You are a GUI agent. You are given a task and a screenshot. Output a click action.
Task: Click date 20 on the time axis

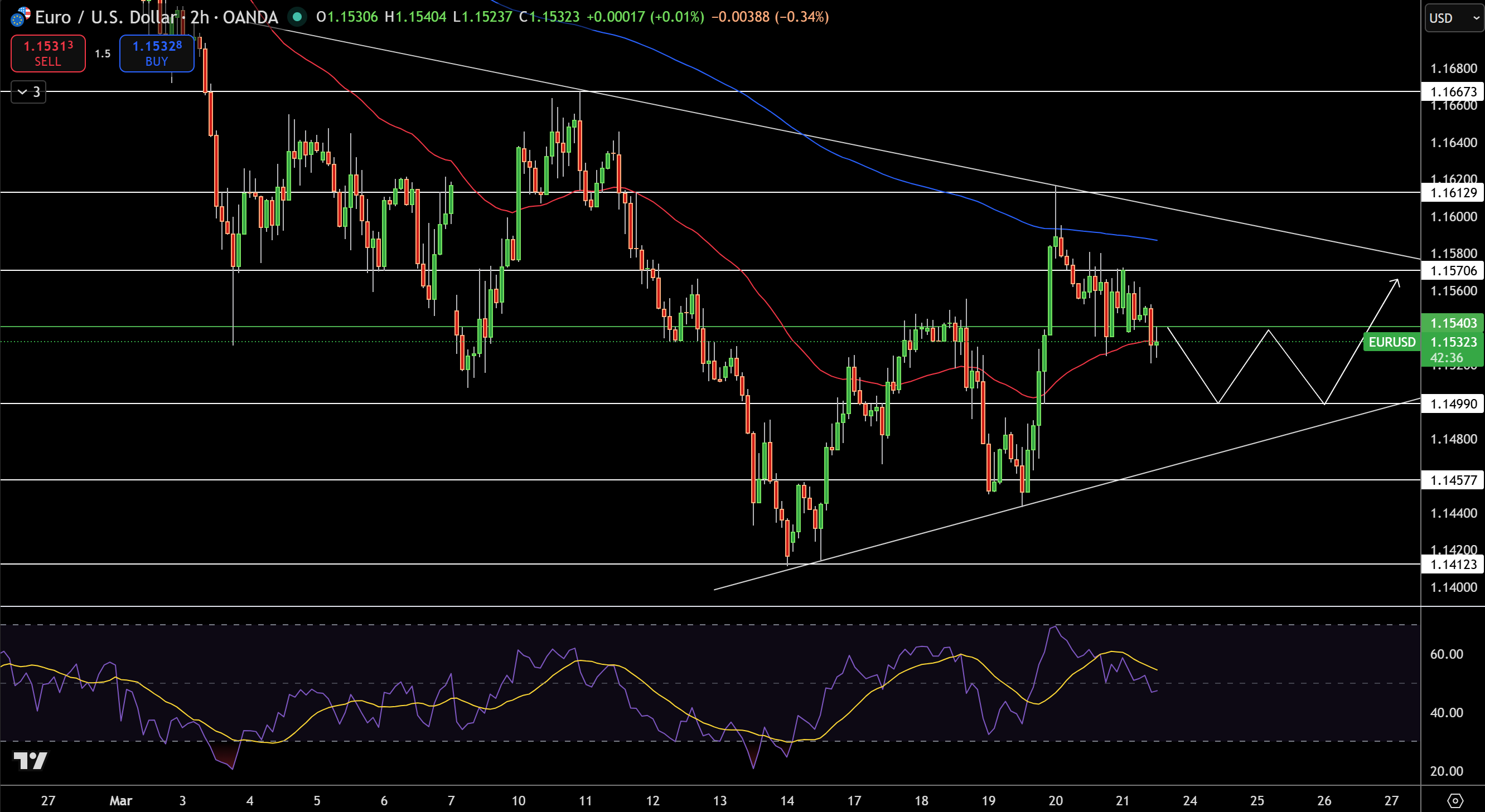1056,800
